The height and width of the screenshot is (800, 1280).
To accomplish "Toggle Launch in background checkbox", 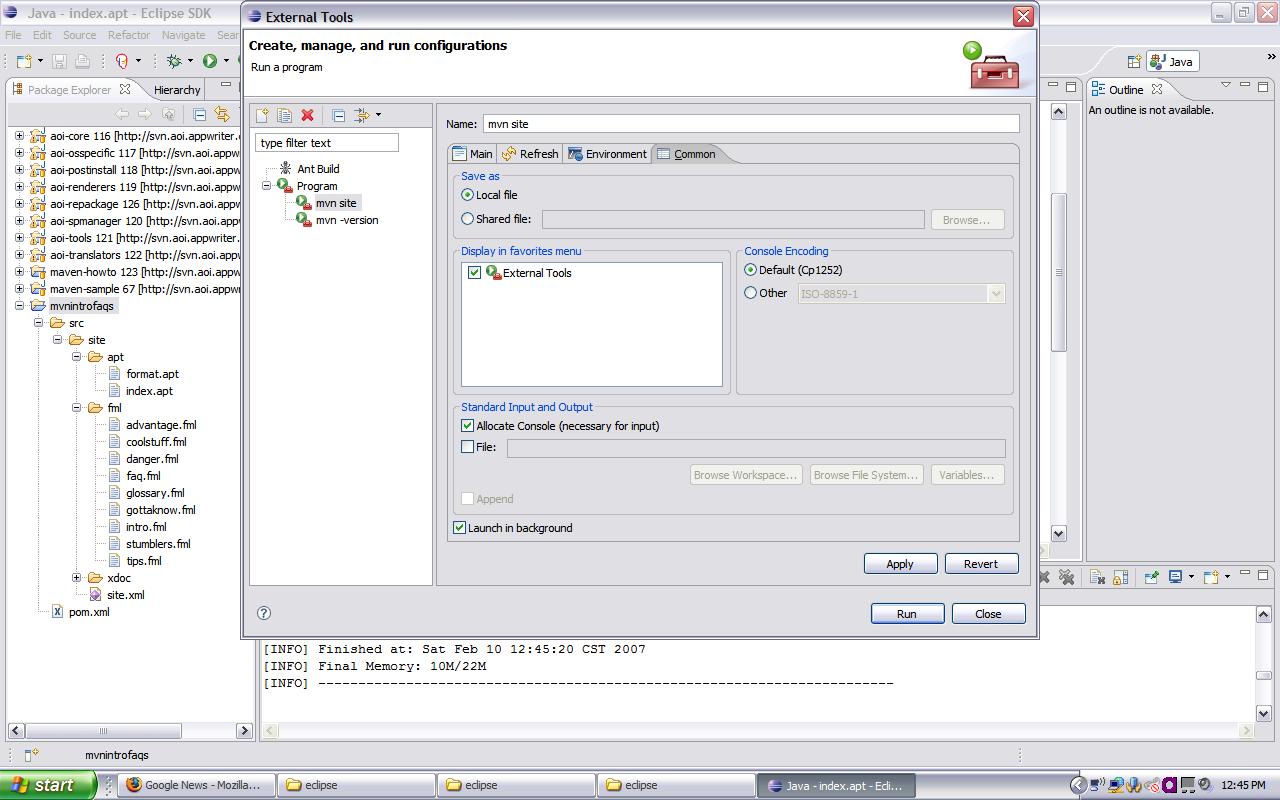I will (x=460, y=528).
